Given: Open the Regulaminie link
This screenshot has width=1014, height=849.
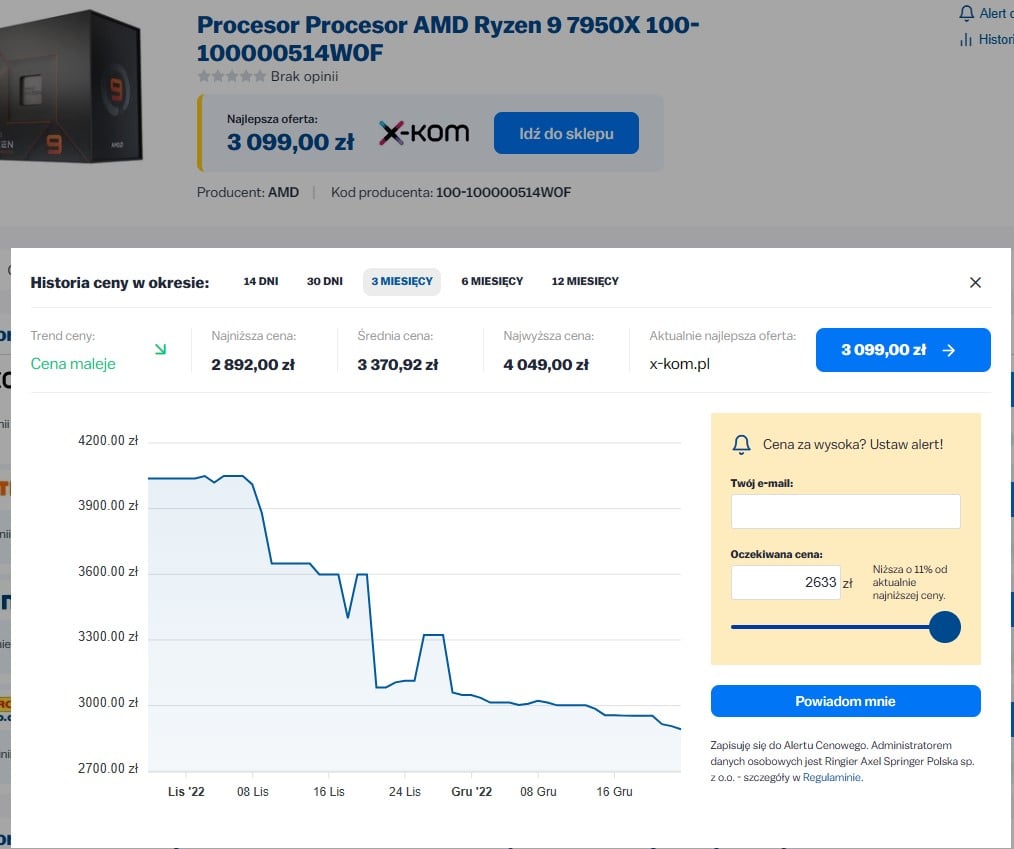Looking at the screenshot, I should point(832,777).
